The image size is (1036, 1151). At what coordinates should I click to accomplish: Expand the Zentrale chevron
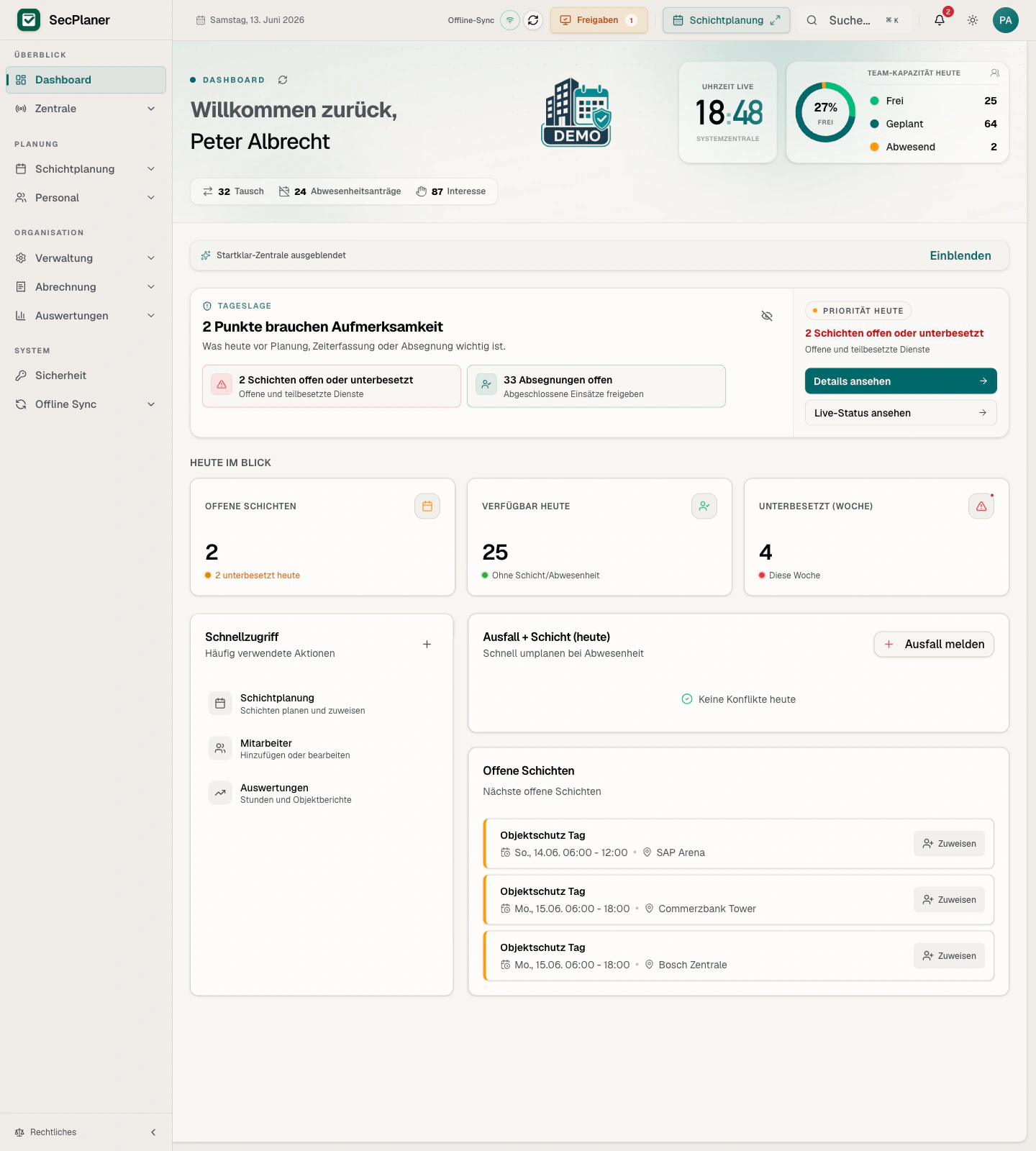coord(151,109)
